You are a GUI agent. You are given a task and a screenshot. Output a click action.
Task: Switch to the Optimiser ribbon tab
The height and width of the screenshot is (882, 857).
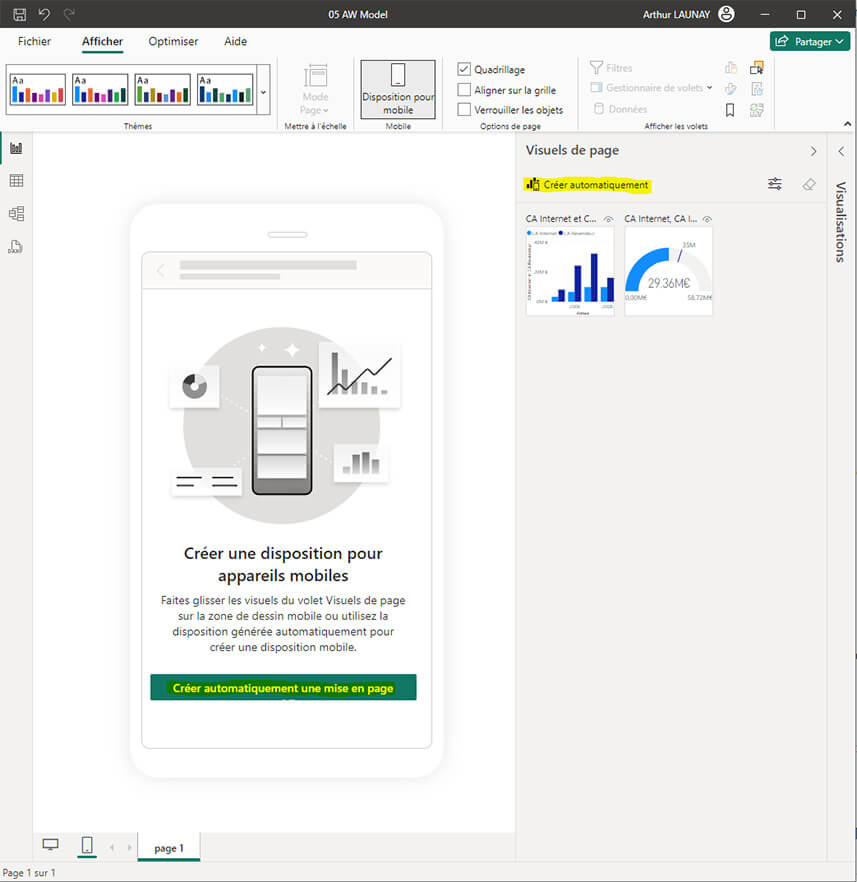click(x=173, y=41)
